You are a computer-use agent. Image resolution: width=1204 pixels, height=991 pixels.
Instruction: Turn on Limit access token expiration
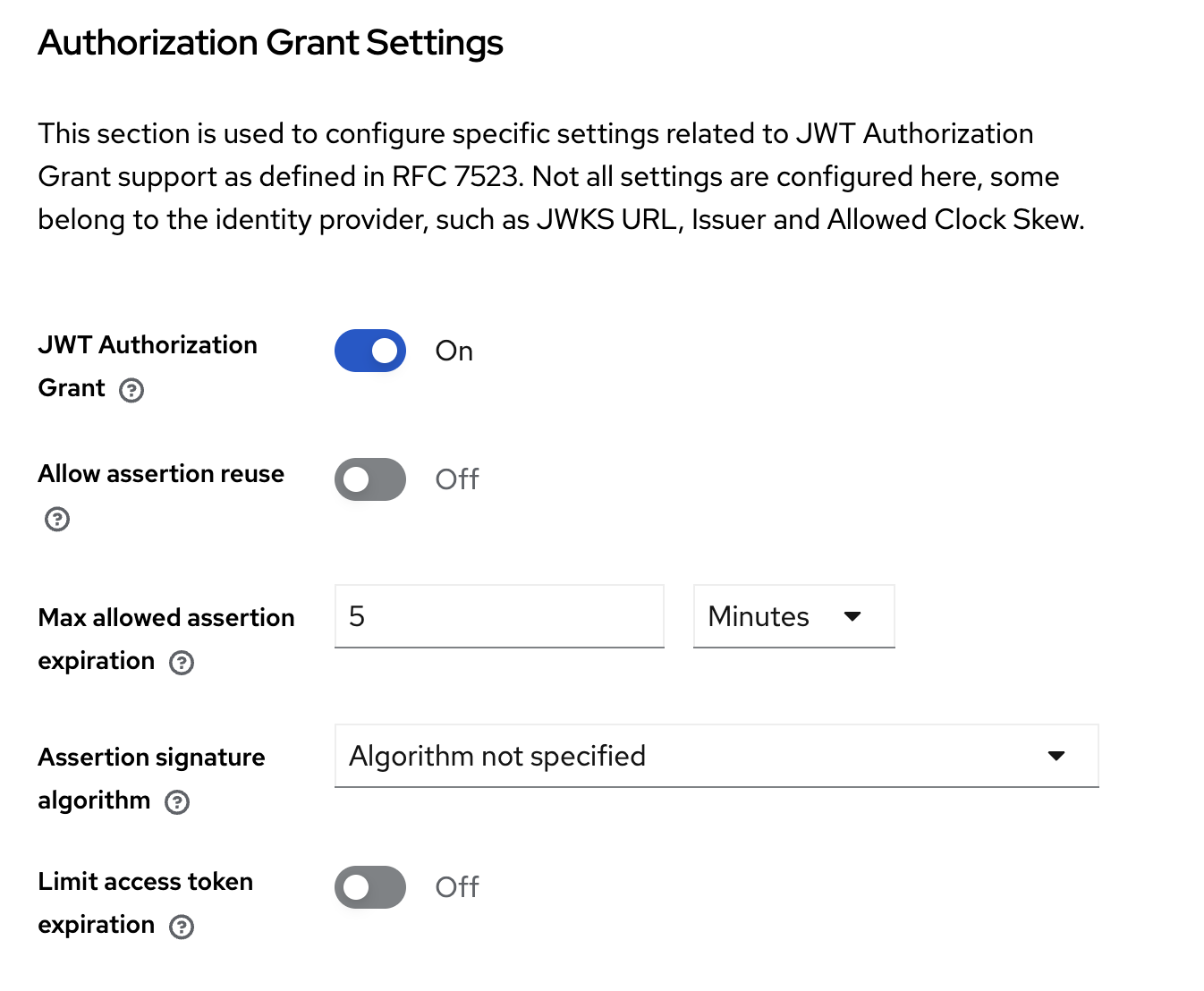point(369,887)
